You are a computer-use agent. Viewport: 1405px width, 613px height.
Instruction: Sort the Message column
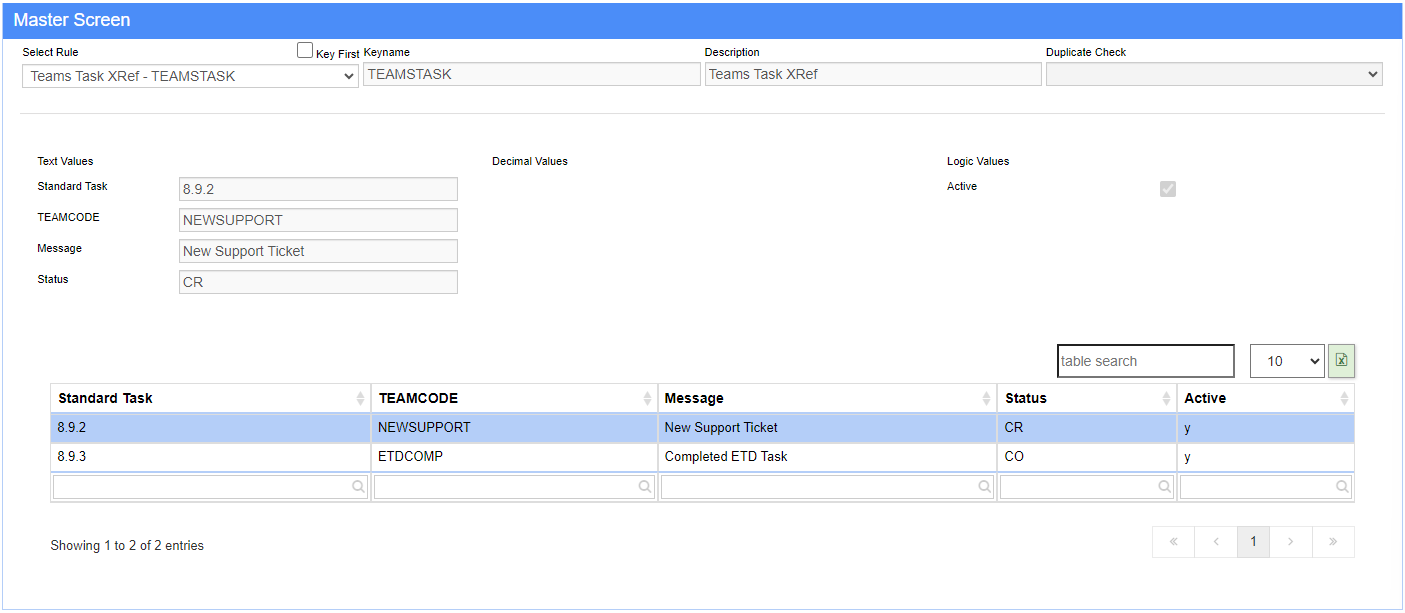pos(986,399)
